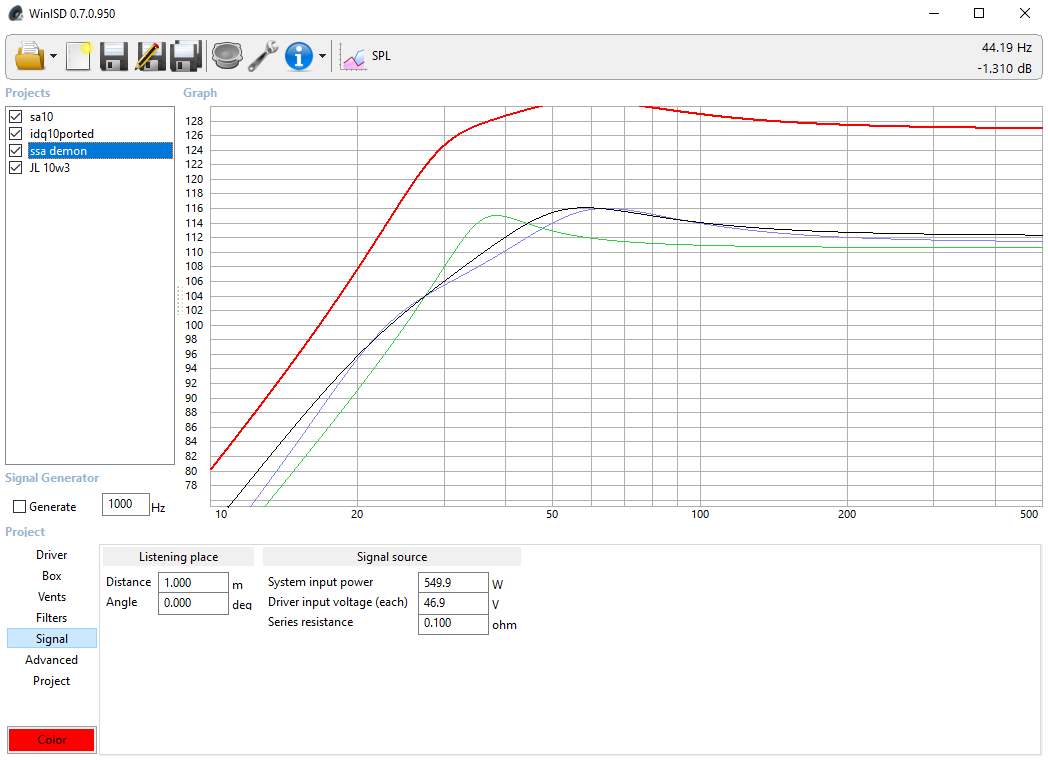Screen dimensions: 1048x760
Task: Uncheck the idq10ported project checkbox
Action: (x=16, y=134)
